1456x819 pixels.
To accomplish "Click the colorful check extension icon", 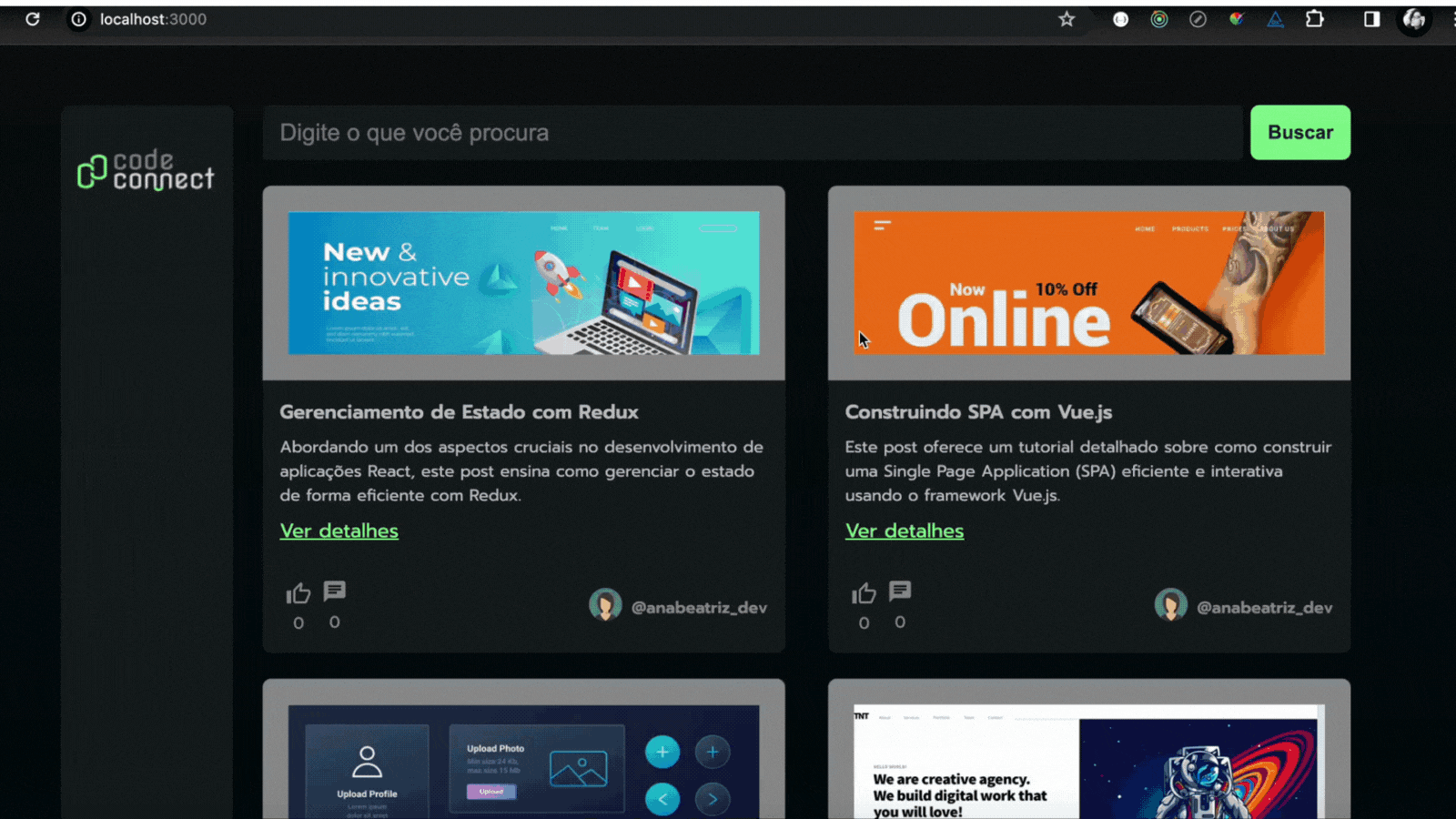I will [x=1237, y=19].
